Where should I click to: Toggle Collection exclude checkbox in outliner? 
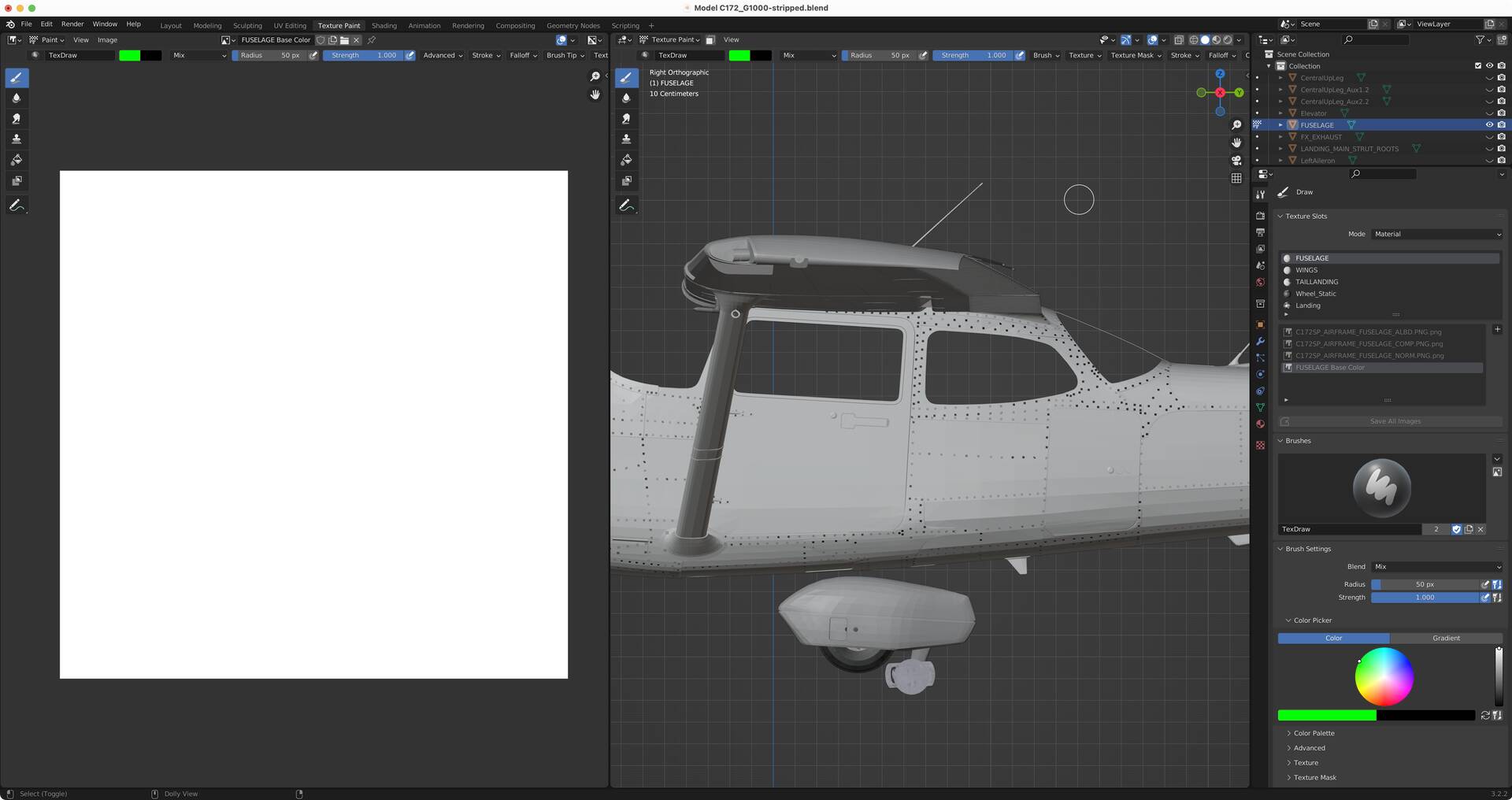click(x=1477, y=66)
